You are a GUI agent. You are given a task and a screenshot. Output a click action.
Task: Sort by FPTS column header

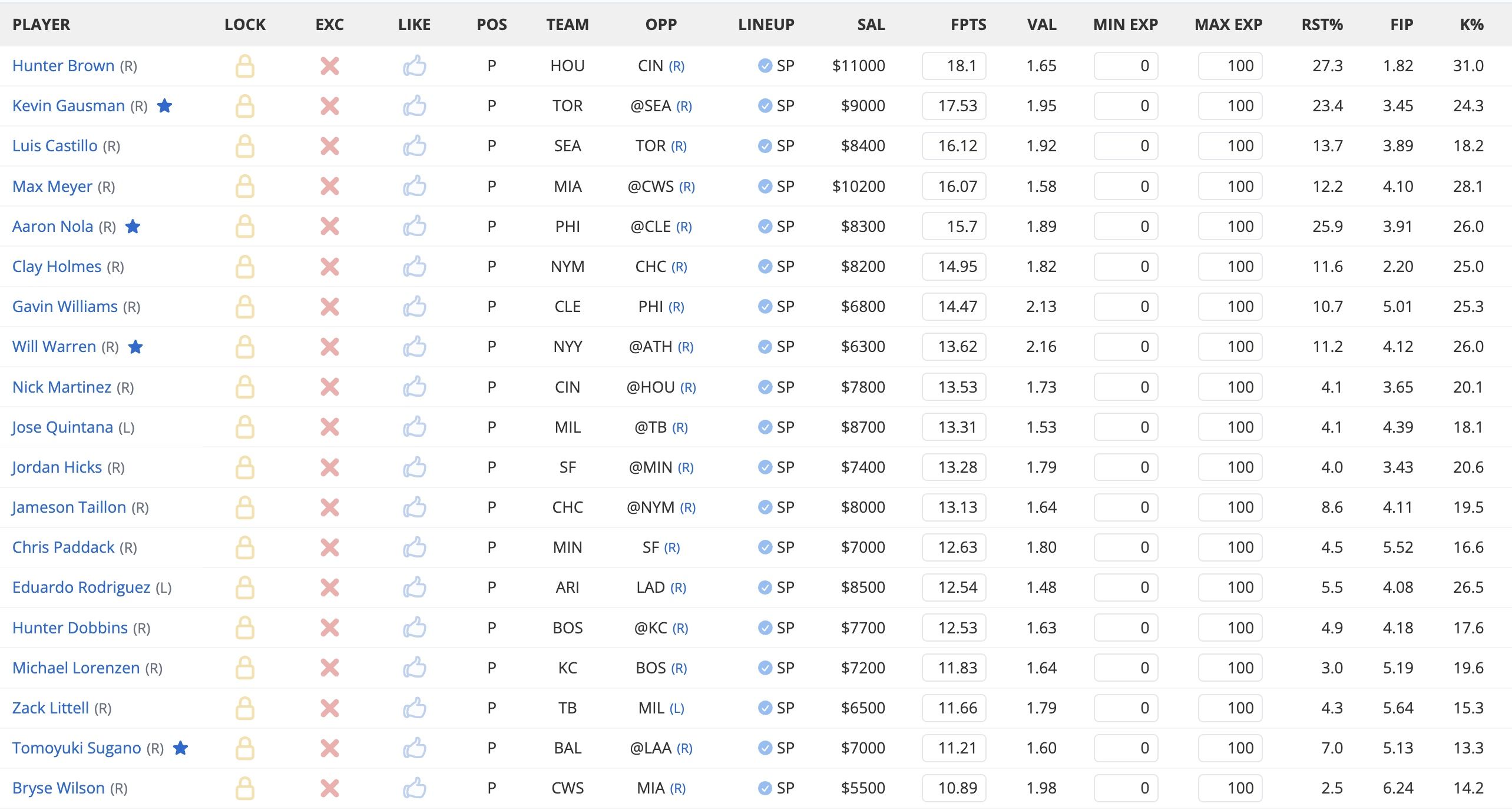(x=968, y=25)
